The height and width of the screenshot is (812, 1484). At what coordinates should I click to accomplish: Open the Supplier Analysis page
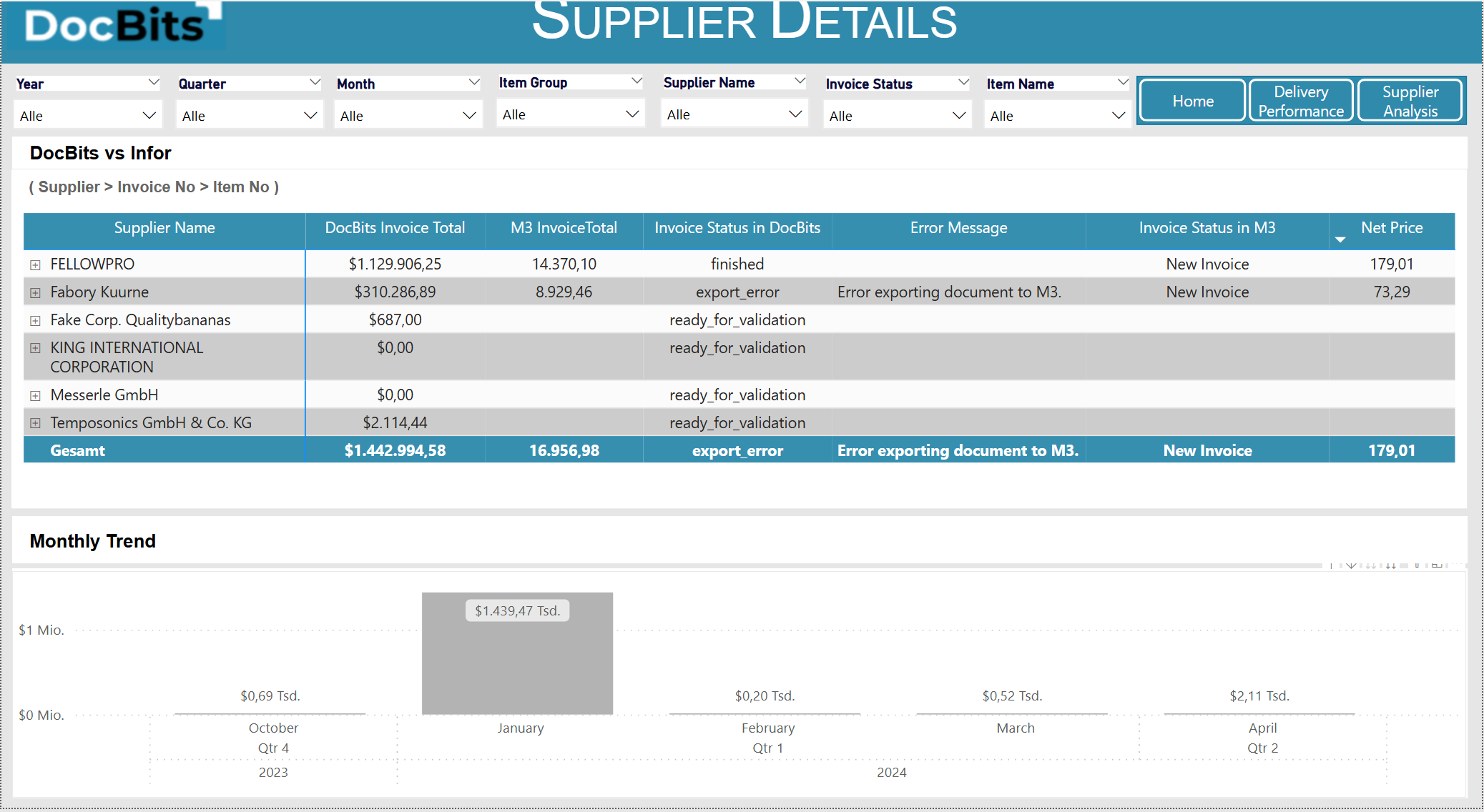1410,101
